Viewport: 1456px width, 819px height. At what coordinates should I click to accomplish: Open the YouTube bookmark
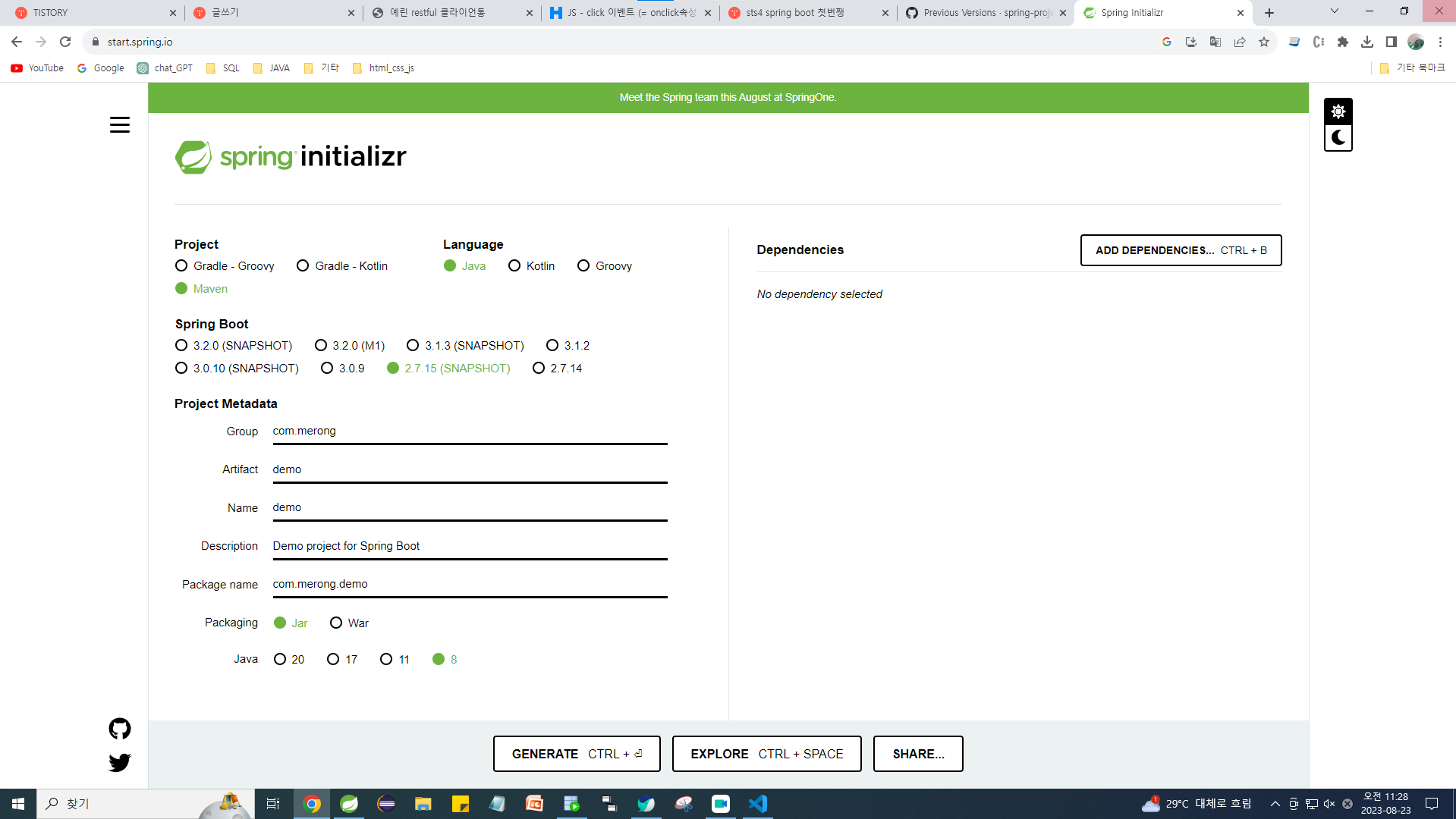[x=37, y=68]
